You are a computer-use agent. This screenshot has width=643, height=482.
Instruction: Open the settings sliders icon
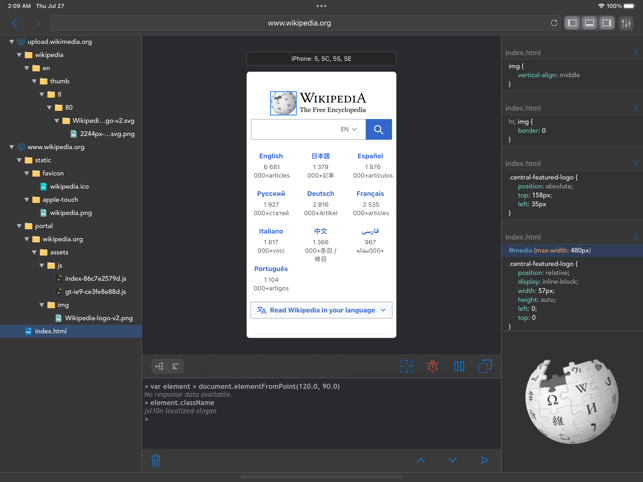[x=626, y=23]
